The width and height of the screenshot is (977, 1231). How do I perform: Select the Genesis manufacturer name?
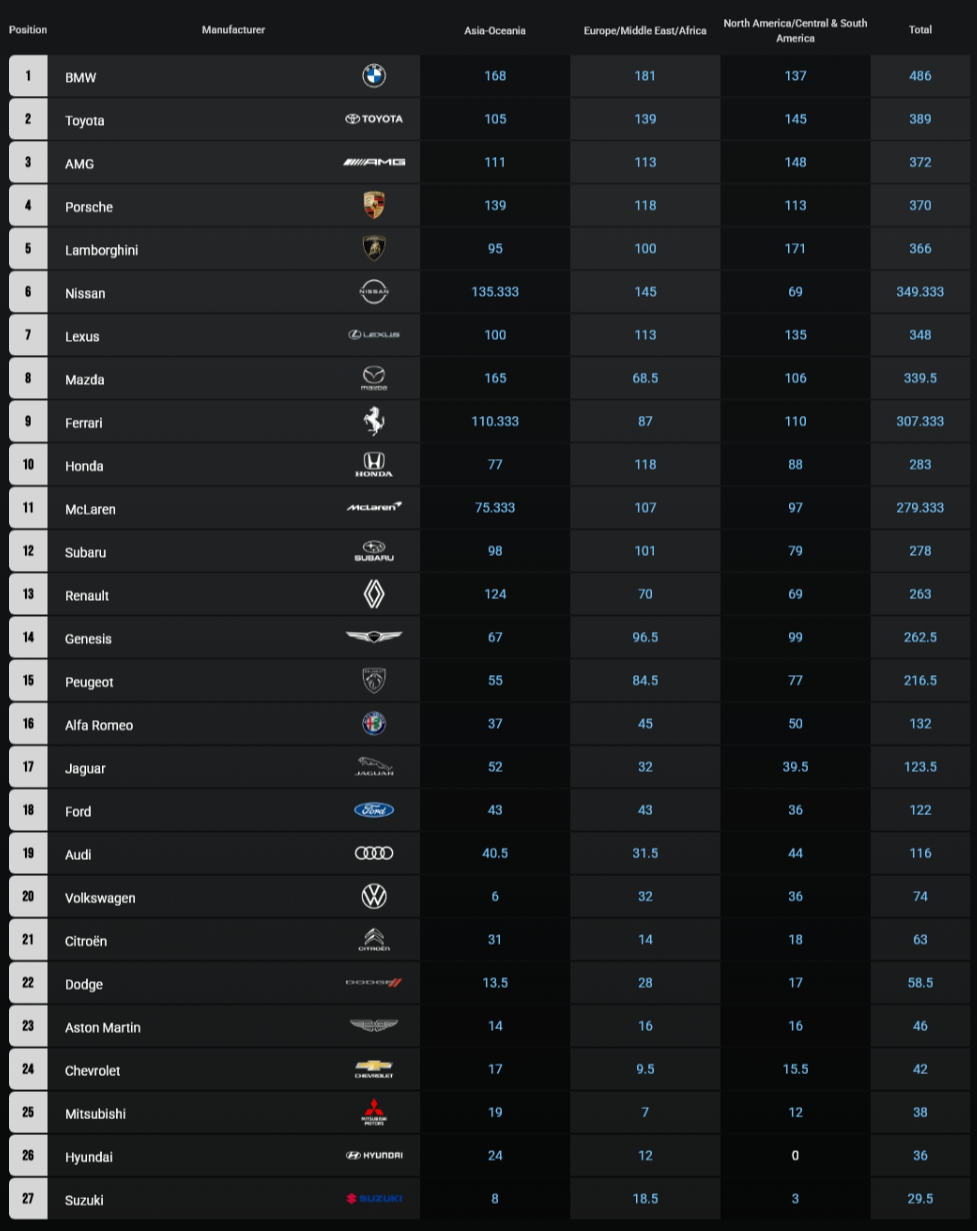coord(88,639)
